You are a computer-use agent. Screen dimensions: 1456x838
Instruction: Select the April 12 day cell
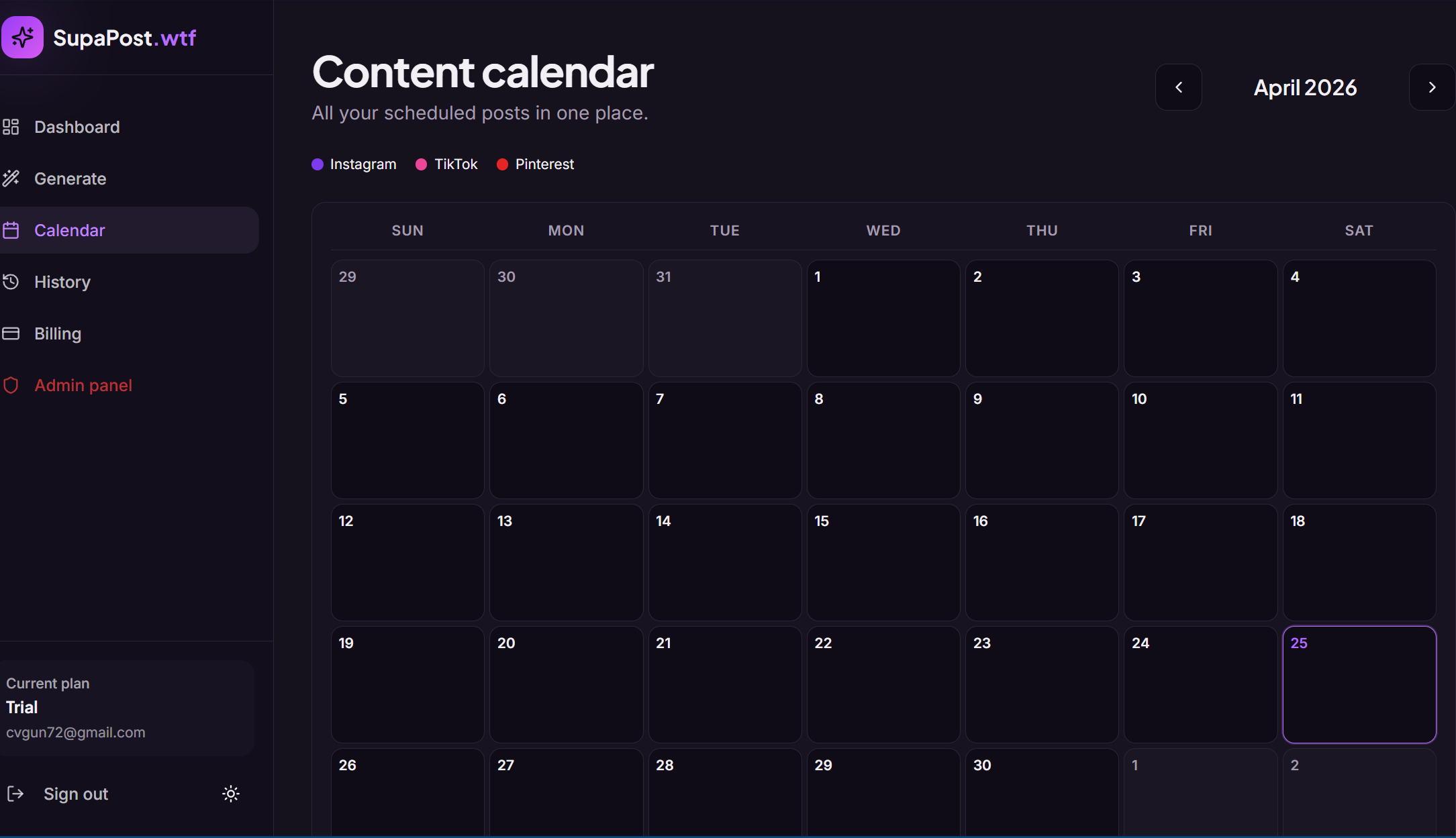point(407,562)
